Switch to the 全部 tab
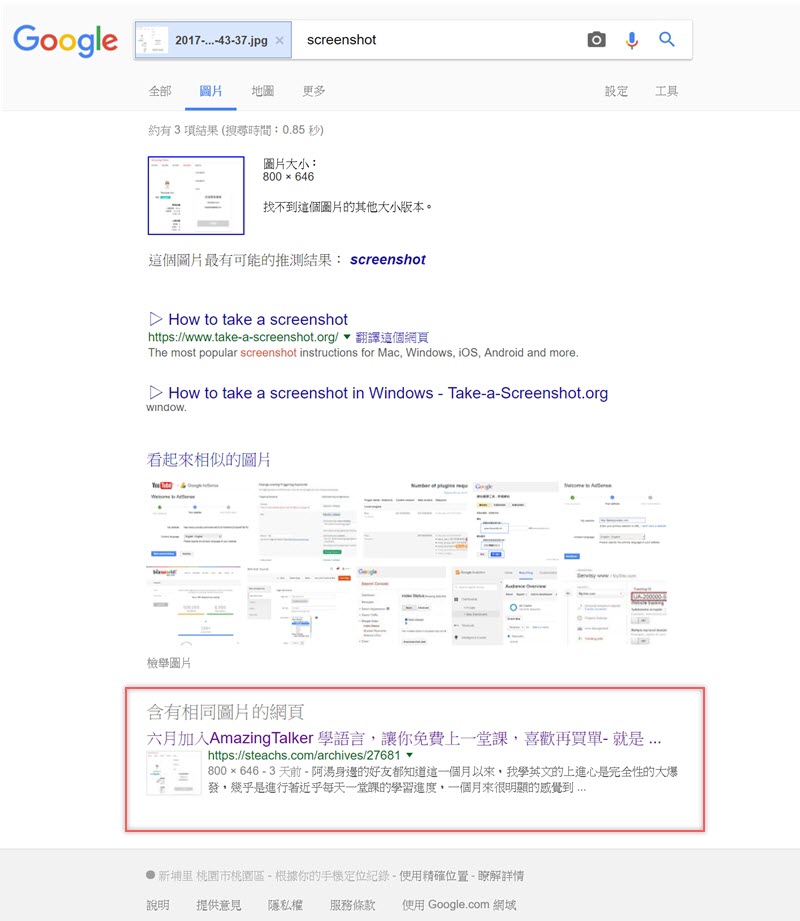Viewport: 800px width, 921px height. 160,91
